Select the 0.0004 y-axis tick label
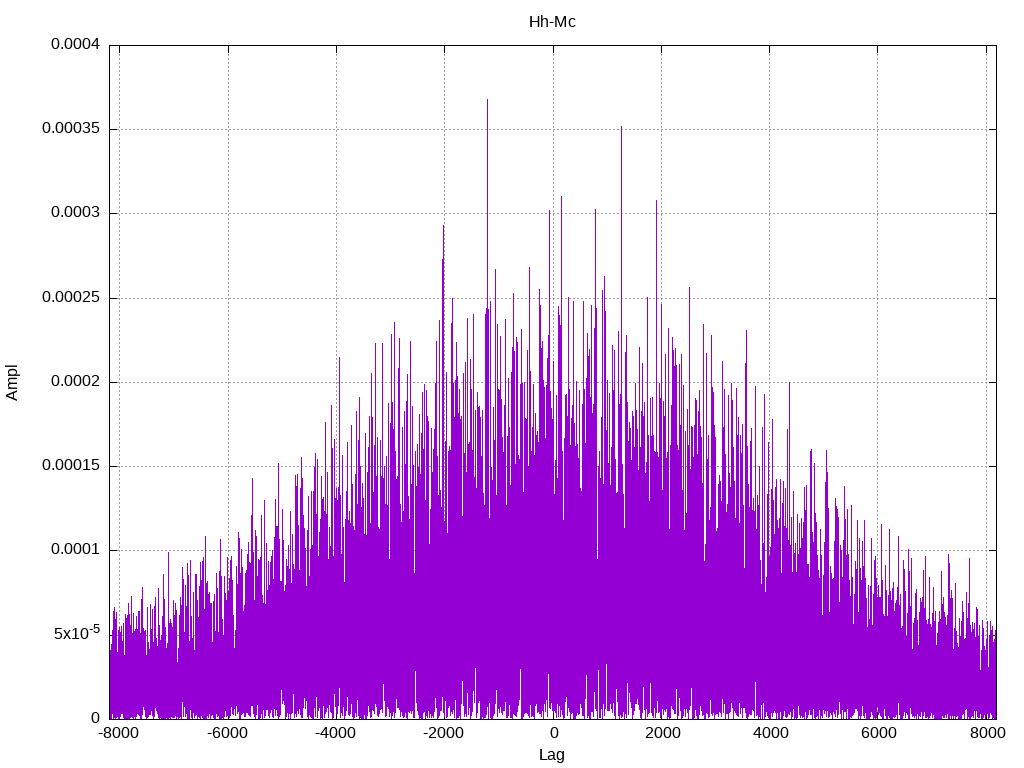The height and width of the screenshot is (768, 1024). pyautogui.click(x=75, y=45)
